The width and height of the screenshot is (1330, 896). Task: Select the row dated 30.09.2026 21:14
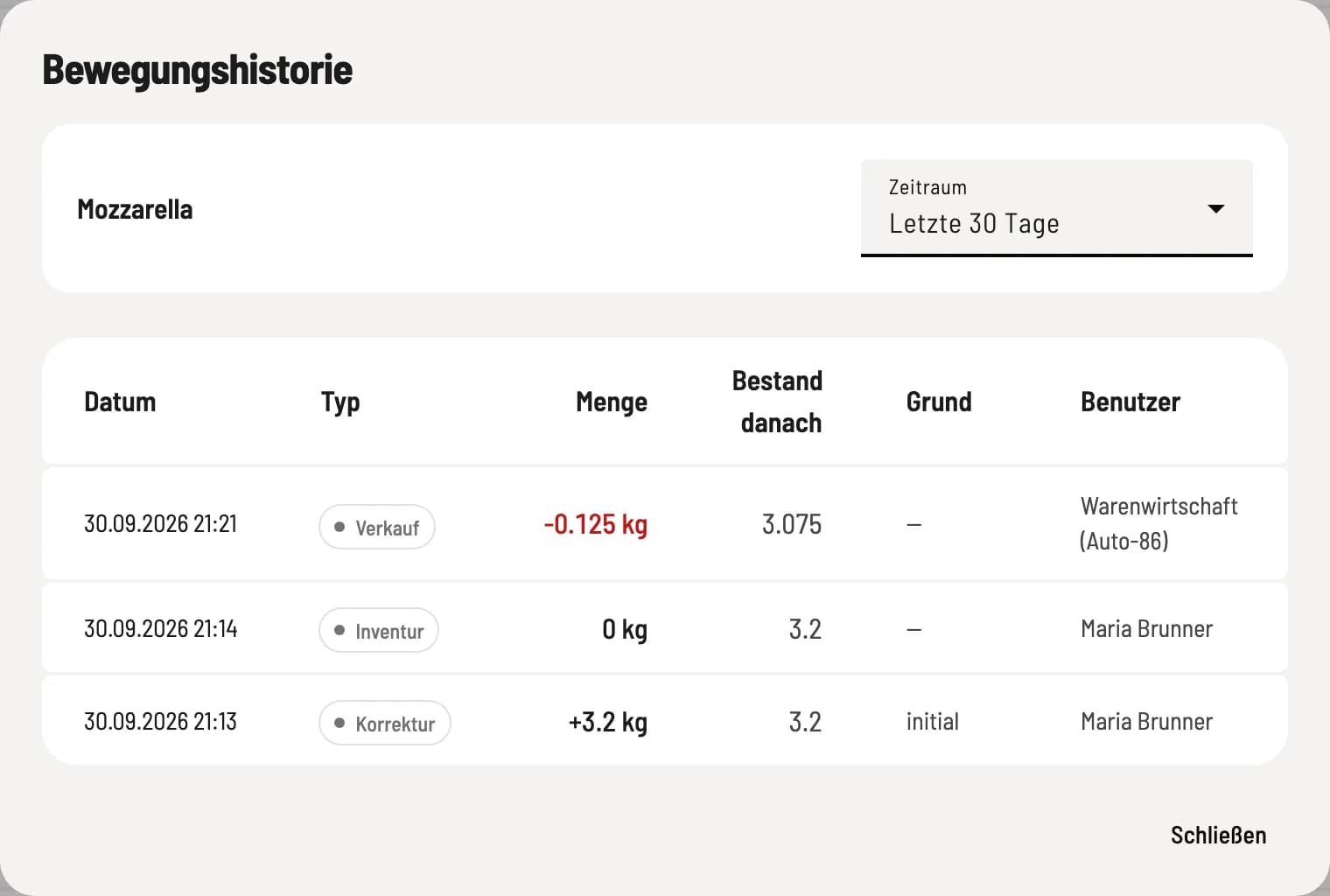click(x=665, y=628)
